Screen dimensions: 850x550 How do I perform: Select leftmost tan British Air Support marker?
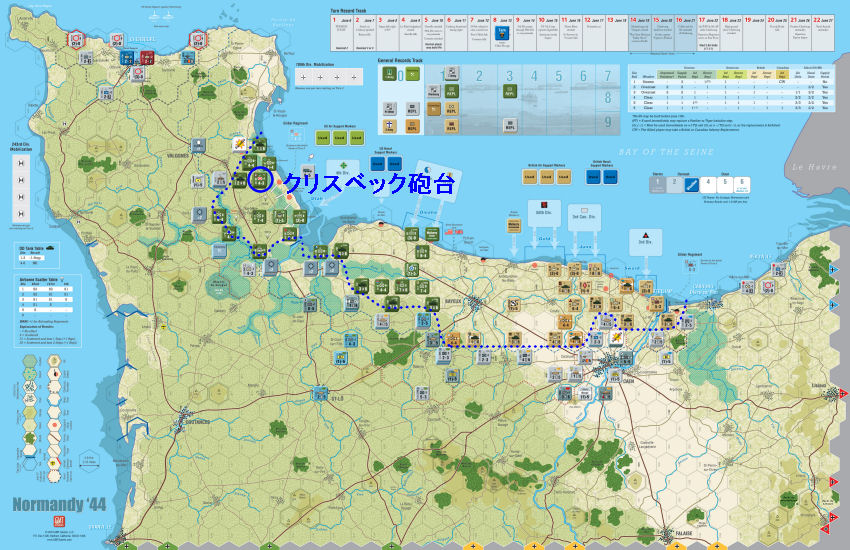[530, 177]
